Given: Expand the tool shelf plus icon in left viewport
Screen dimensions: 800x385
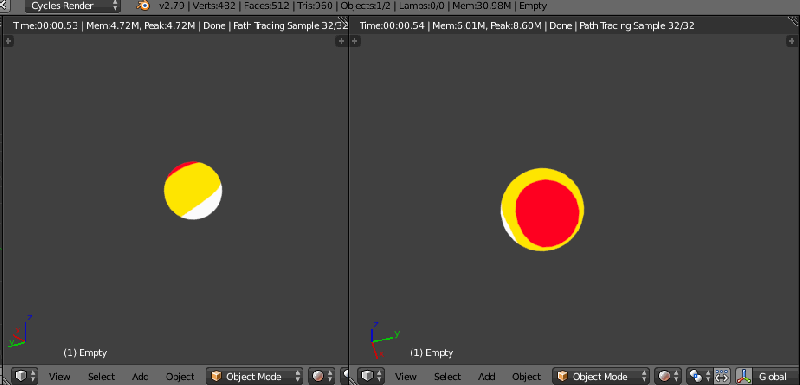Looking at the screenshot, I should [8, 41].
